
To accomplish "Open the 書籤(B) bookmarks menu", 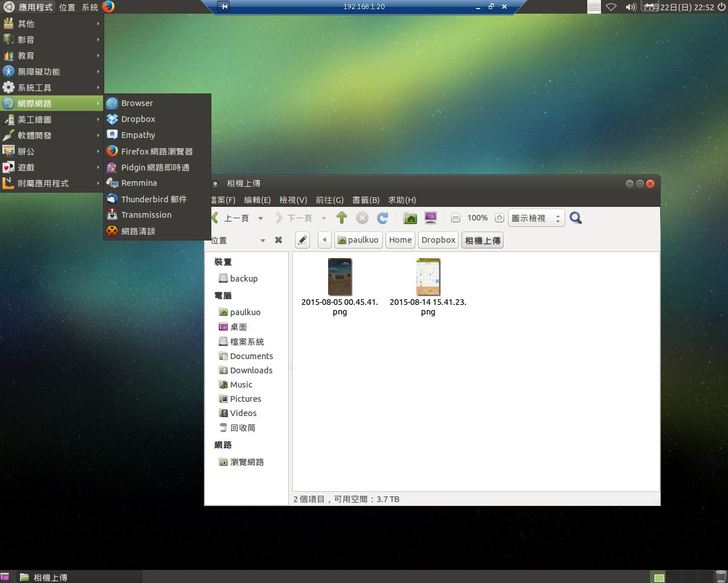I will 365,200.
